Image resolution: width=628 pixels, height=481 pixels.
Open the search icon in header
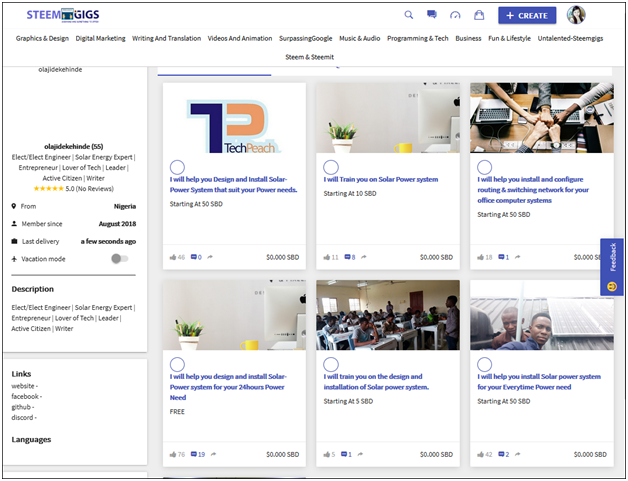click(x=409, y=15)
